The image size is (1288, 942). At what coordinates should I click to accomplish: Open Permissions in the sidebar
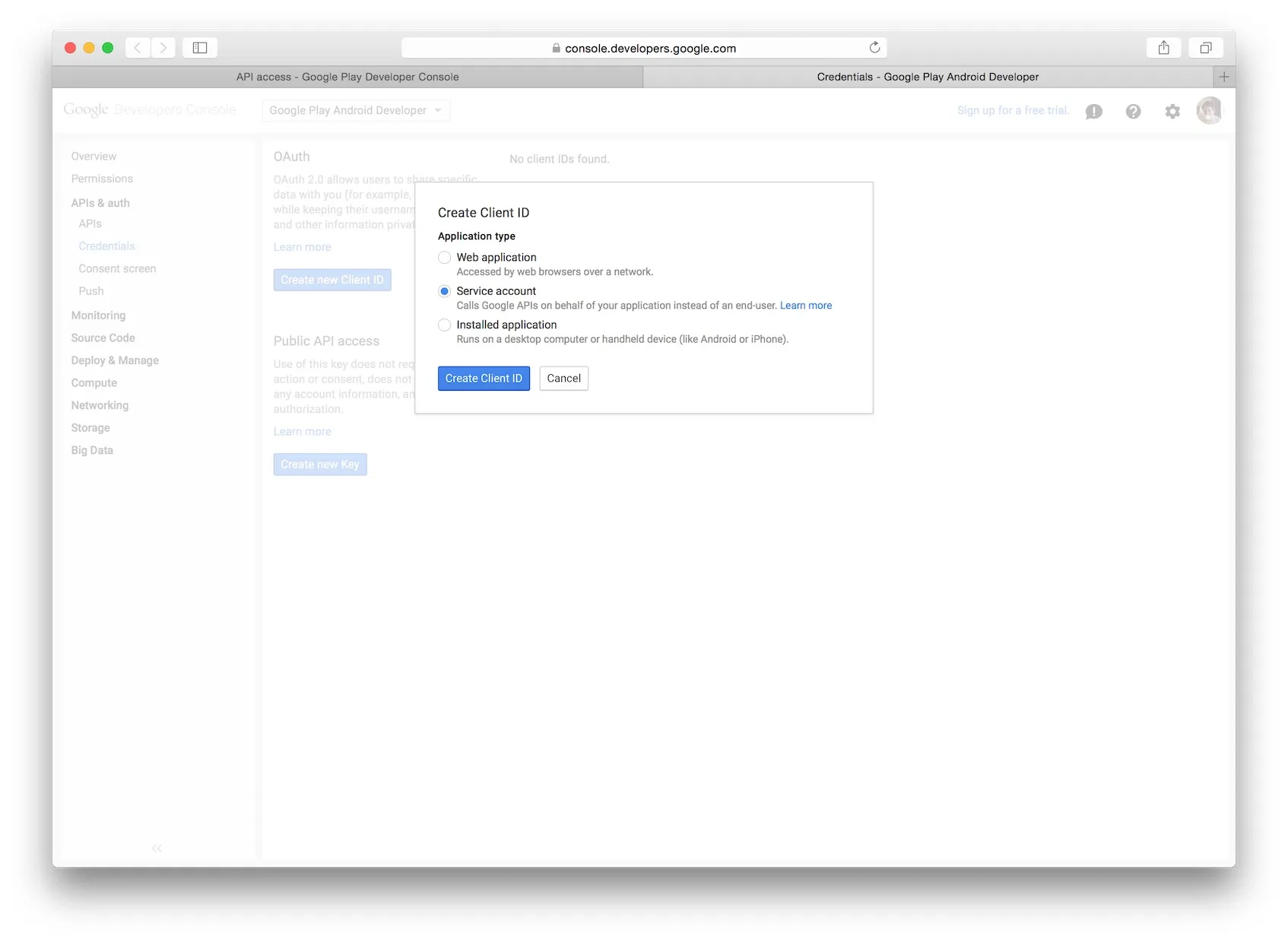click(102, 179)
